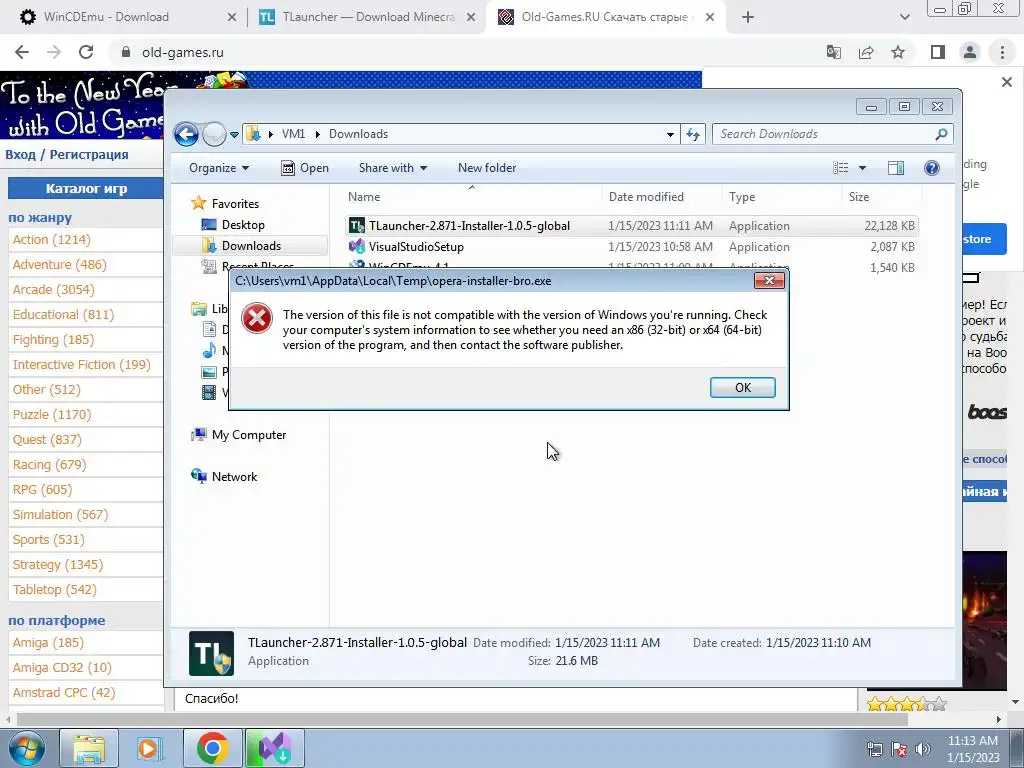Select Desktop in the navigation pane
This screenshot has height=768, width=1024.
pos(243,225)
